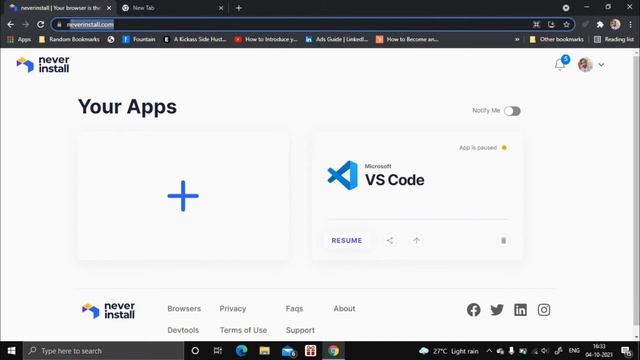
Task: Open the Windows notification center
Action: pos(626,351)
